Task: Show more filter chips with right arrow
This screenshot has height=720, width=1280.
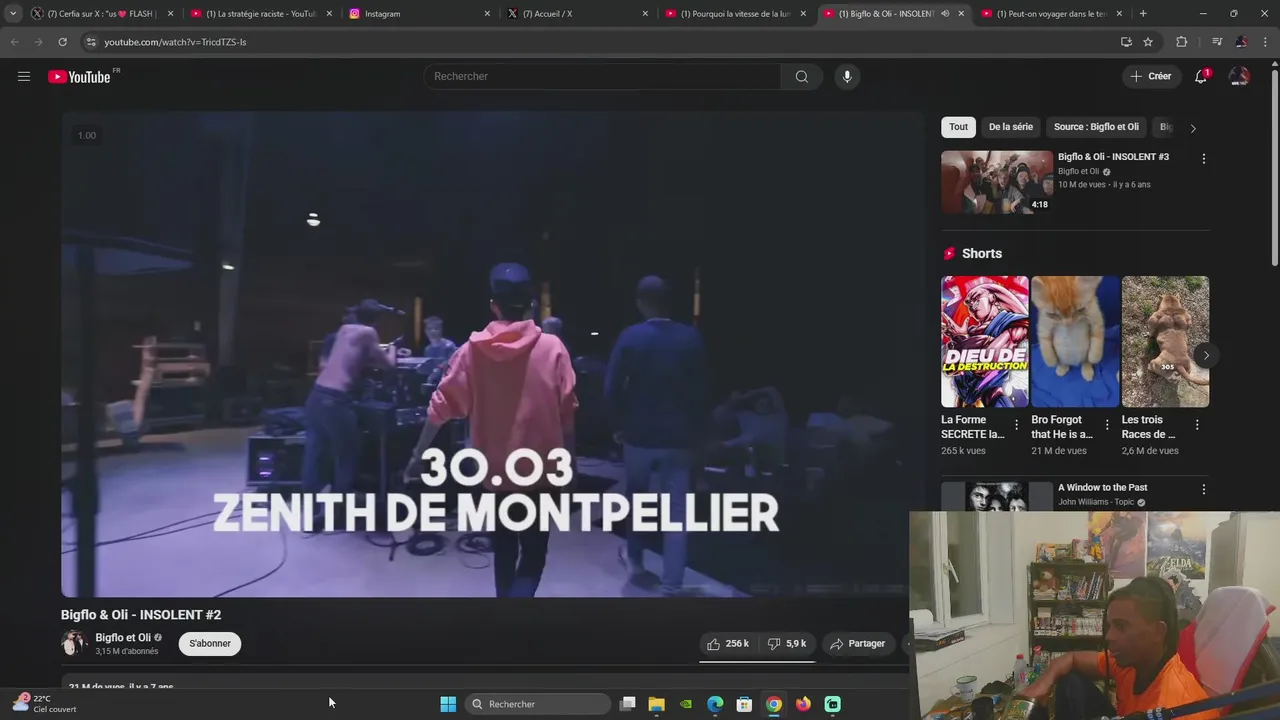Action: pyautogui.click(x=1192, y=128)
